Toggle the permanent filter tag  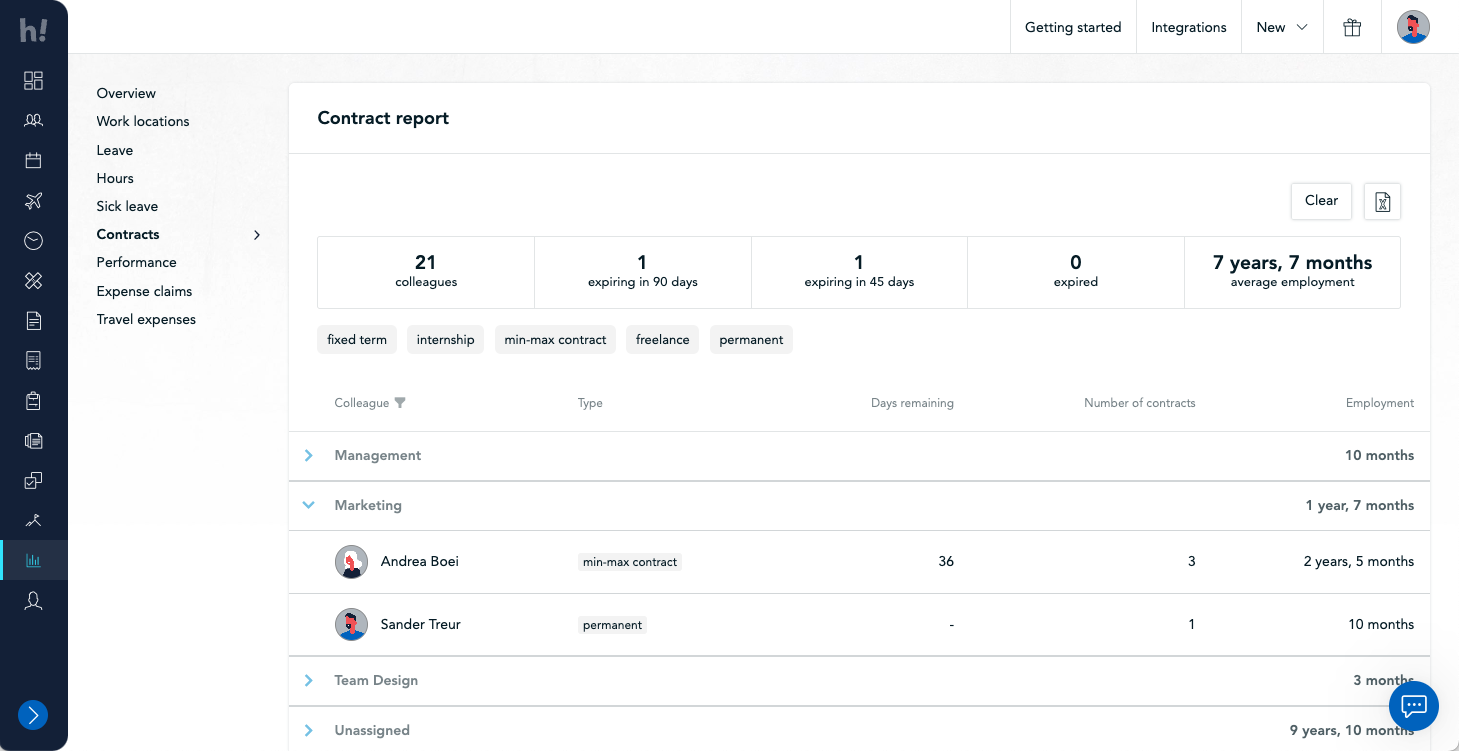751,340
